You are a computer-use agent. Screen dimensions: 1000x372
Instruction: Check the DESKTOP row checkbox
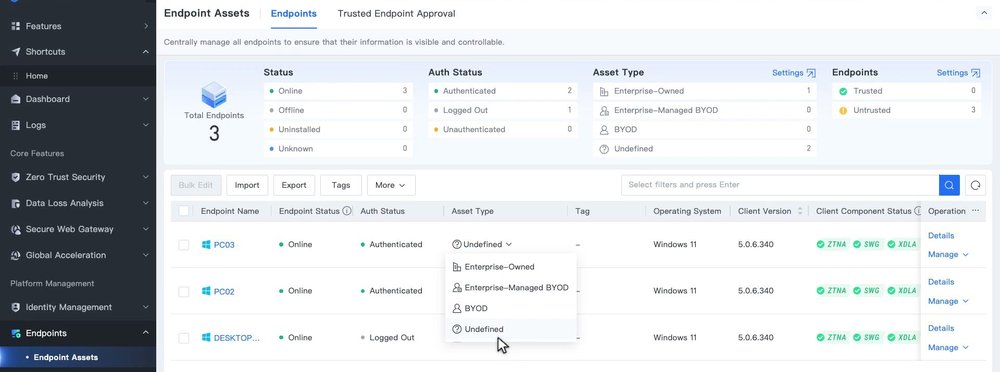[184, 338]
